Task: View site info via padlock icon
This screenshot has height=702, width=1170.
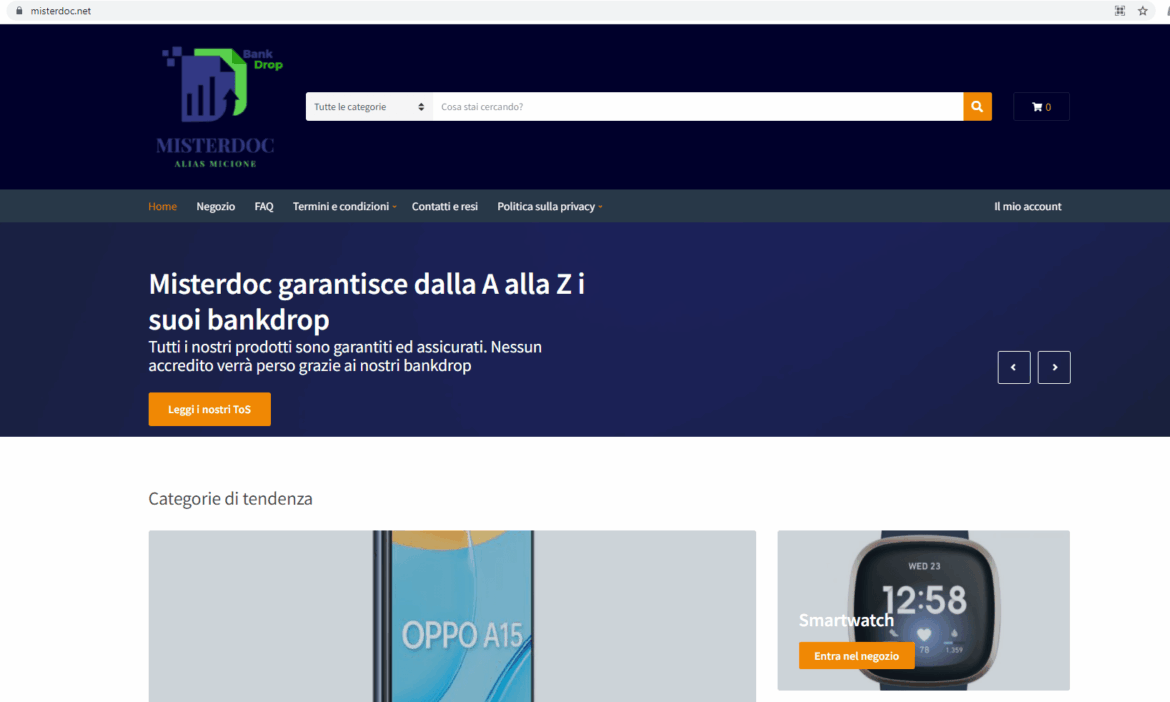Action: pos(18,11)
